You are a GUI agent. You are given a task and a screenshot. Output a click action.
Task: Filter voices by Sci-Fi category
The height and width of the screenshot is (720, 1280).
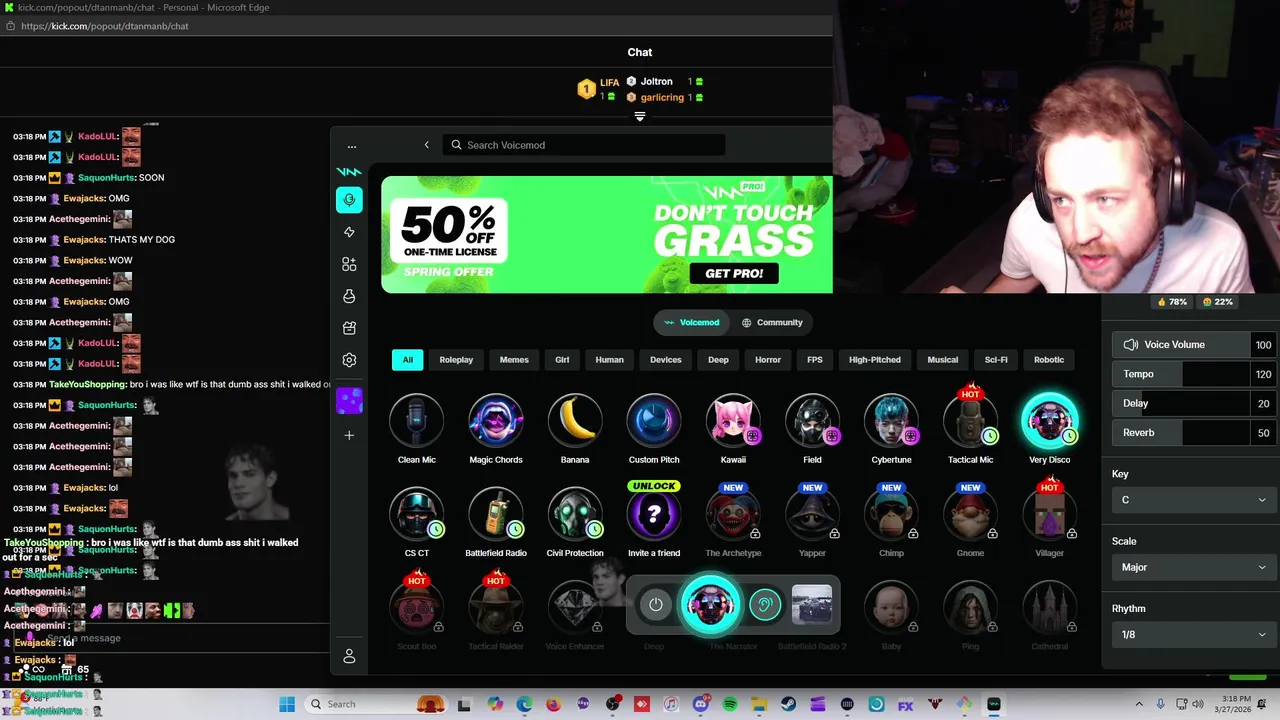996,360
